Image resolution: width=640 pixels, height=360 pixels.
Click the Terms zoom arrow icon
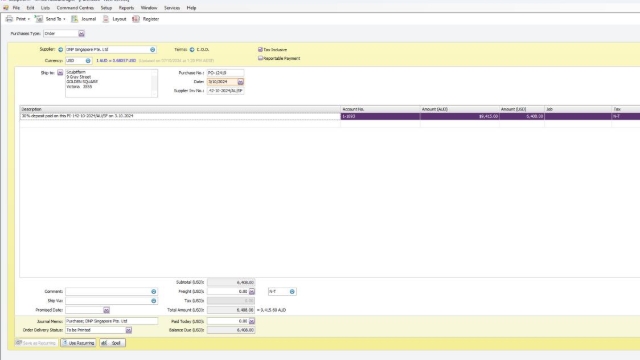click(192, 49)
